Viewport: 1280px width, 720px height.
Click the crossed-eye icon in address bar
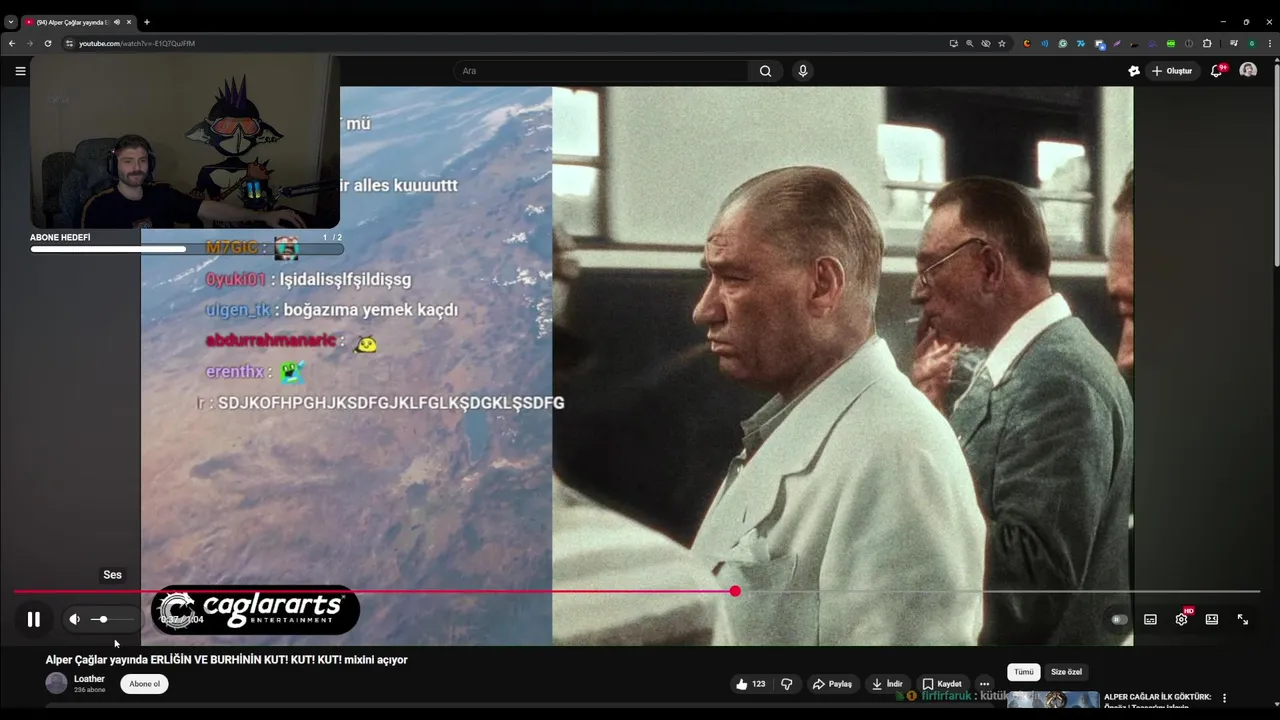click(985, 43)
